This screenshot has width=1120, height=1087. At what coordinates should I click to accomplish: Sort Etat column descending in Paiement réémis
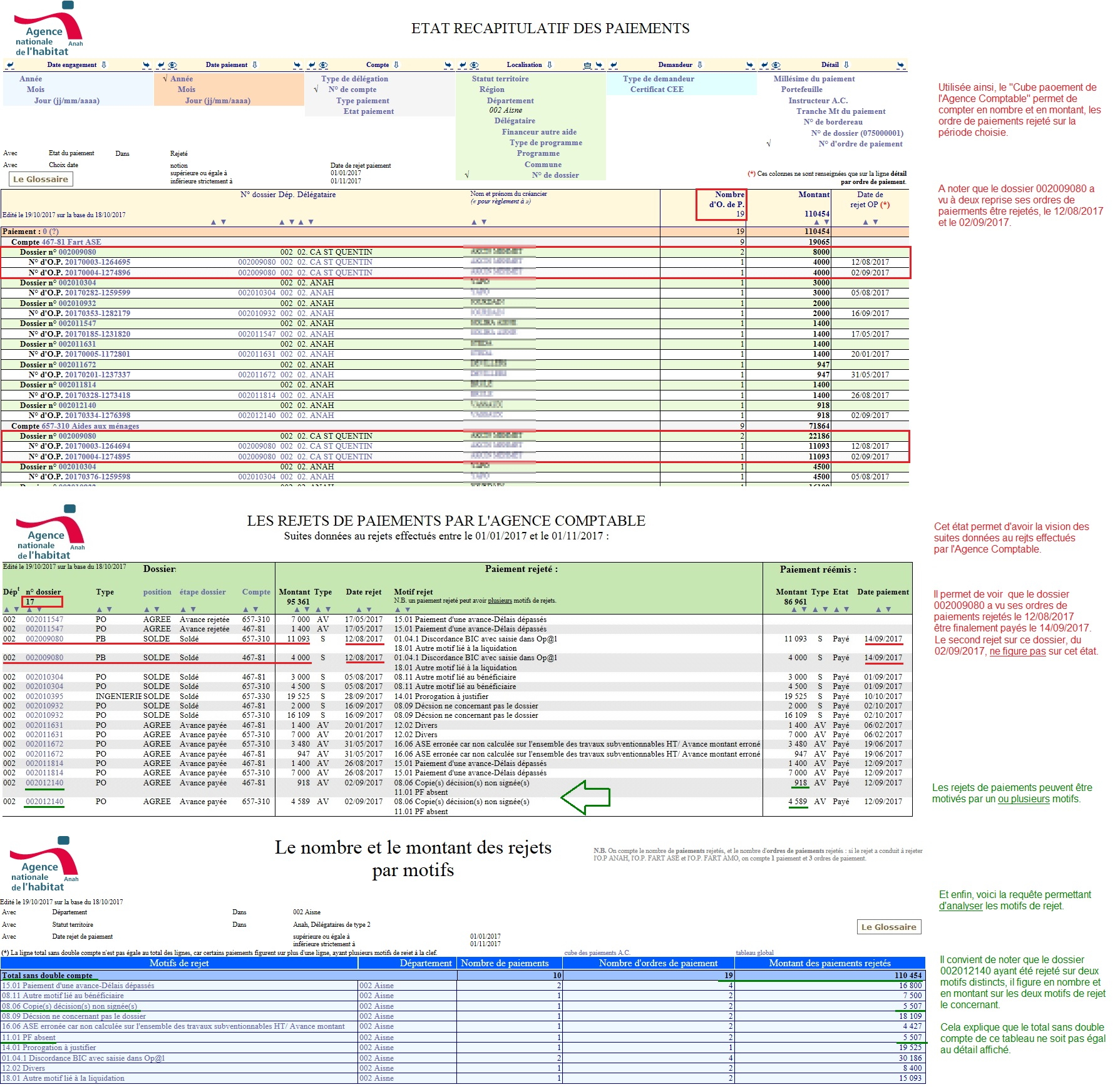point(846,610)
